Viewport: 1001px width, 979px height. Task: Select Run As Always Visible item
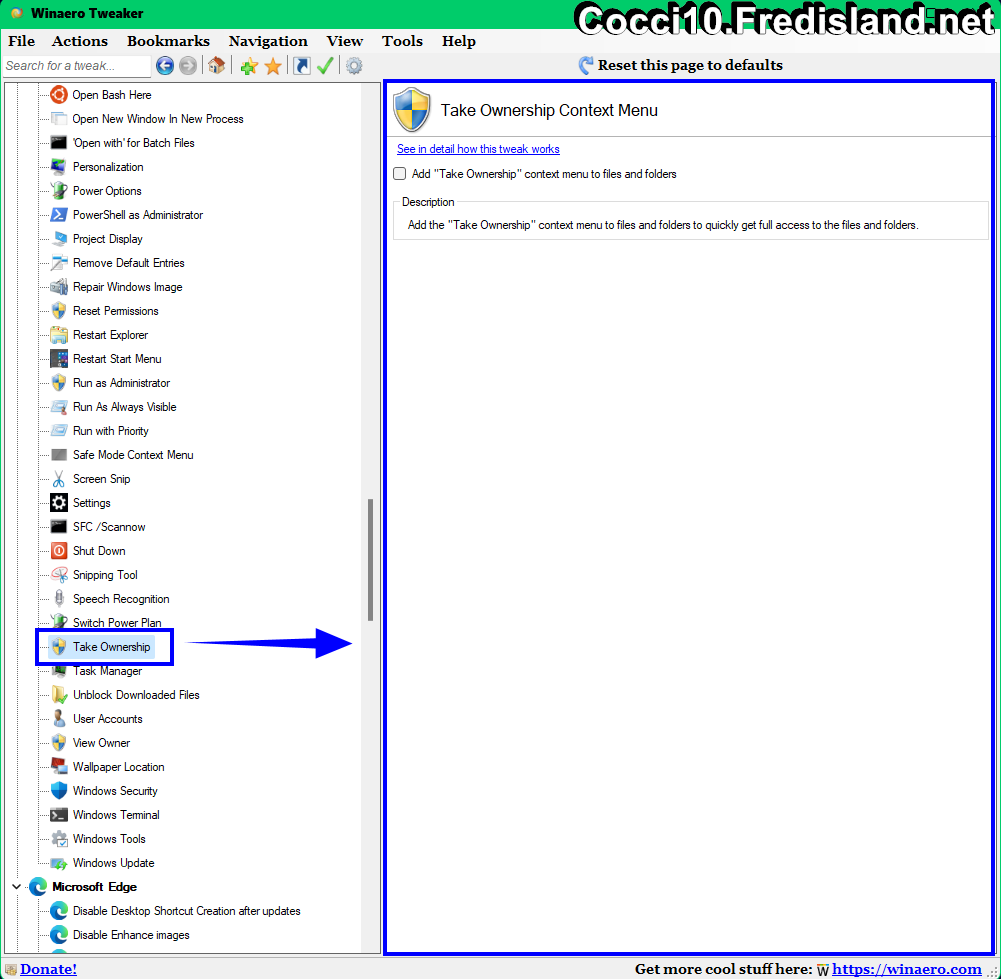pos(124,407)
